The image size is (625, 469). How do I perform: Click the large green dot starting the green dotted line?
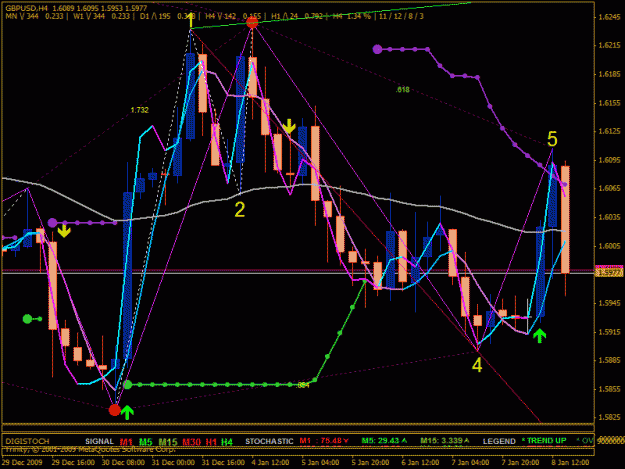[x=128, y=385]
